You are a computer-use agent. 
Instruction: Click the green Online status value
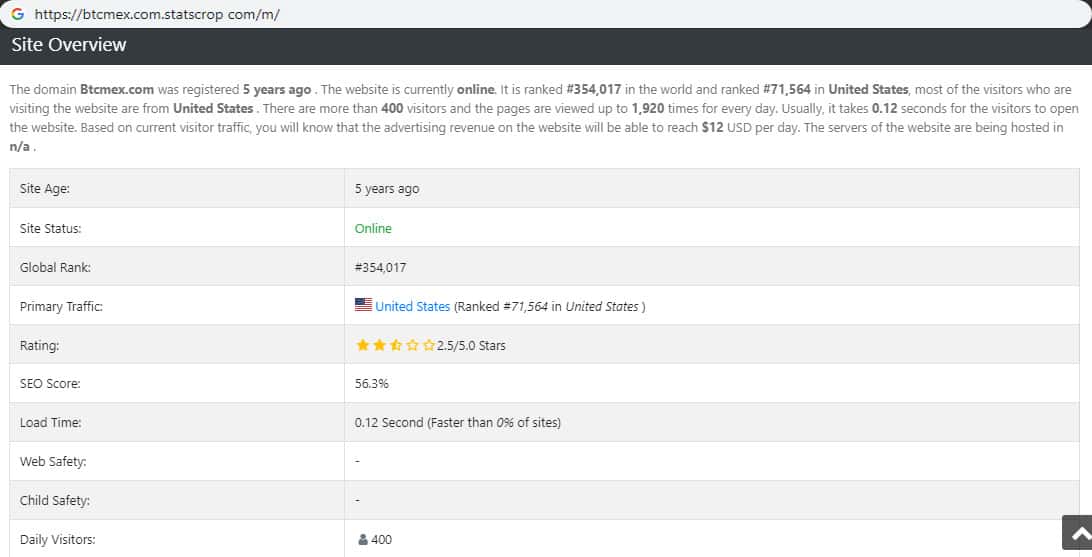373,228
